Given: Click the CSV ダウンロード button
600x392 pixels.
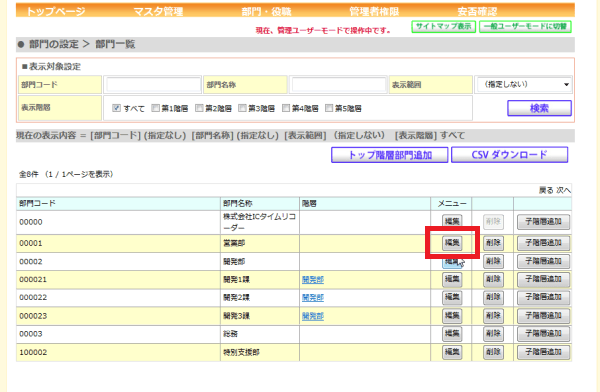Looking at the screenshot, I should (509, 155).
